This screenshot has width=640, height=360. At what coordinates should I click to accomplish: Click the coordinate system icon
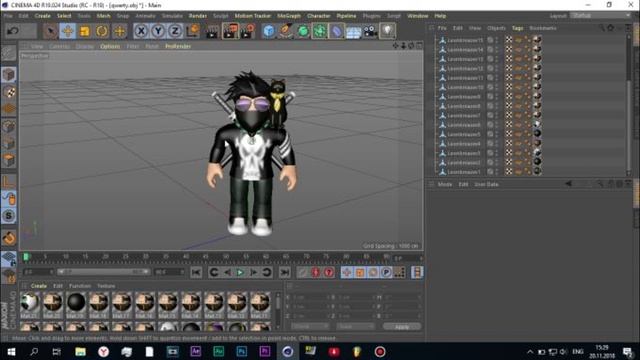click(x=193, y=31)
